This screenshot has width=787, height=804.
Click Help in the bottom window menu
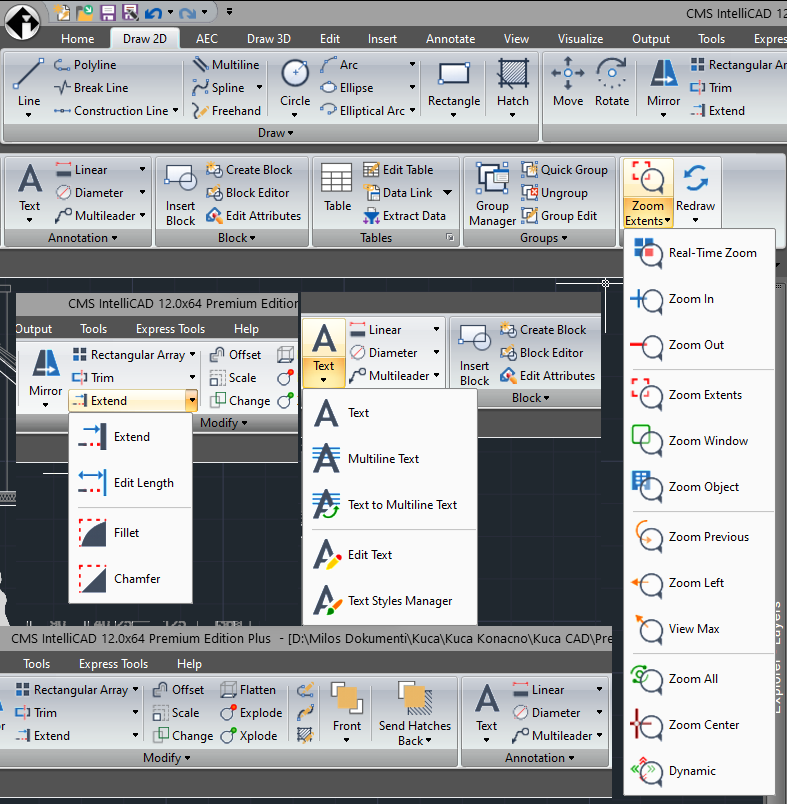click(189, 664)
